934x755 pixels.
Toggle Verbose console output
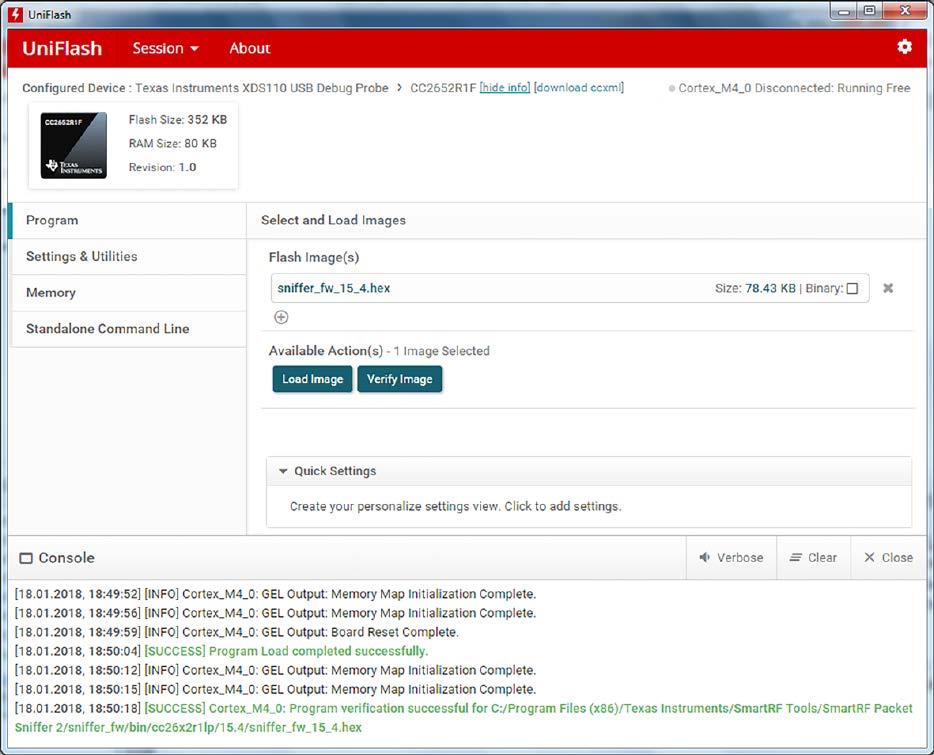click(x=731, y=558)
